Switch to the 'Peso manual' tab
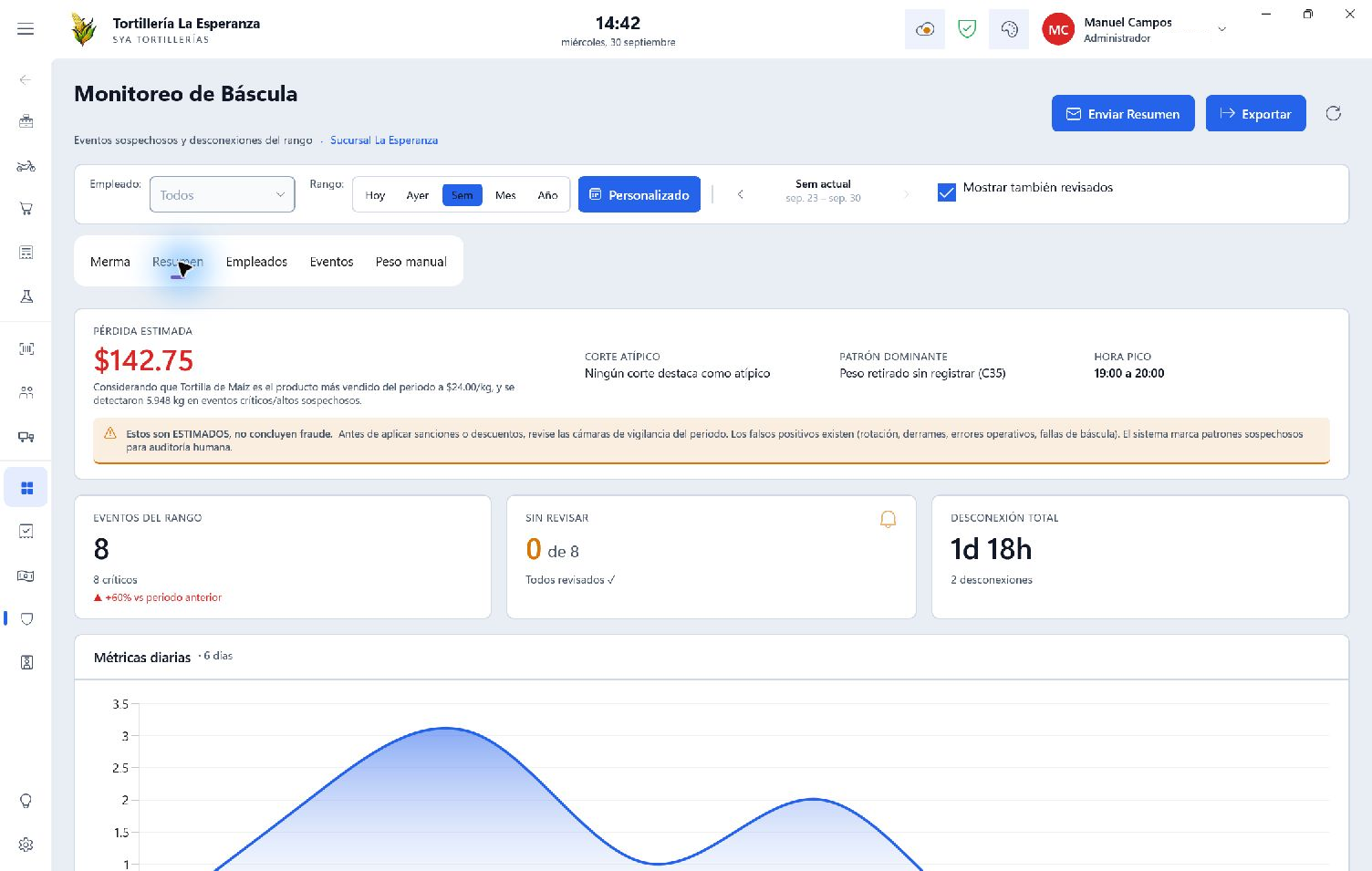Screen dimensions: 1372x871 pyautogui.click(x=411, y=262)
